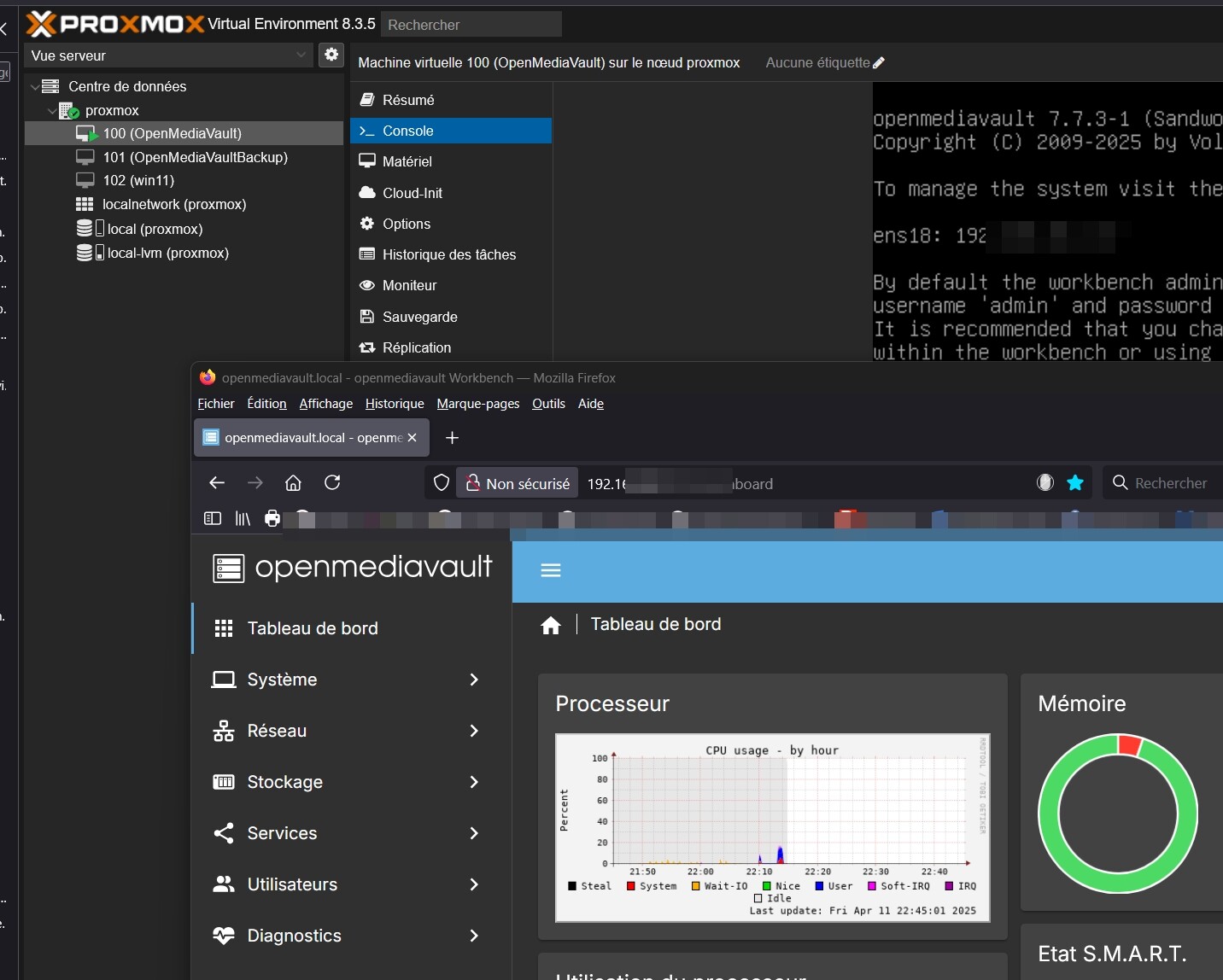Collapse the Centre de données tree

[35, 86]
